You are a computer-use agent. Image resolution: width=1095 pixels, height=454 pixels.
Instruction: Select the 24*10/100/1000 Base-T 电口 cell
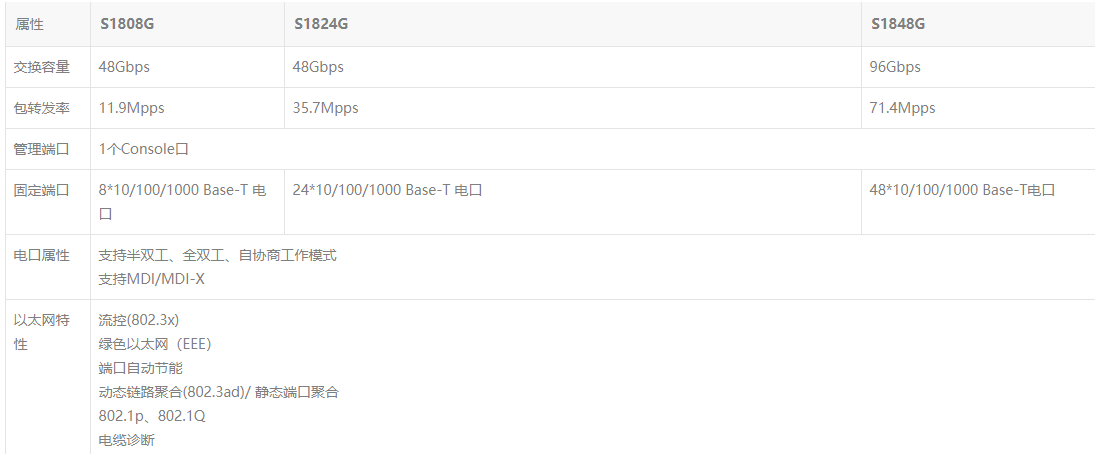(x=387, y=190)
